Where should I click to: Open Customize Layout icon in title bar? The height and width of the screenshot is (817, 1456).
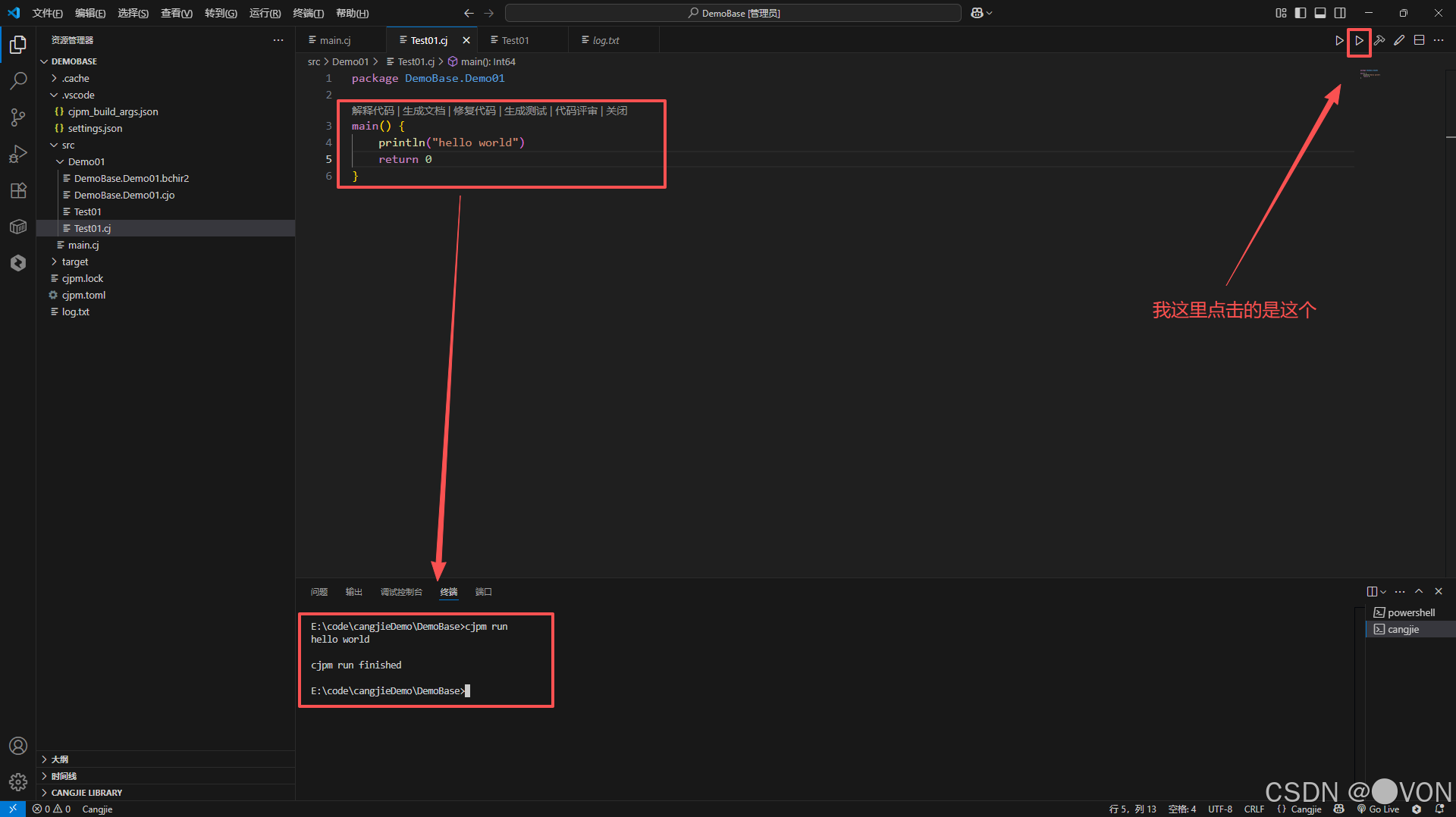[1281, 13]
